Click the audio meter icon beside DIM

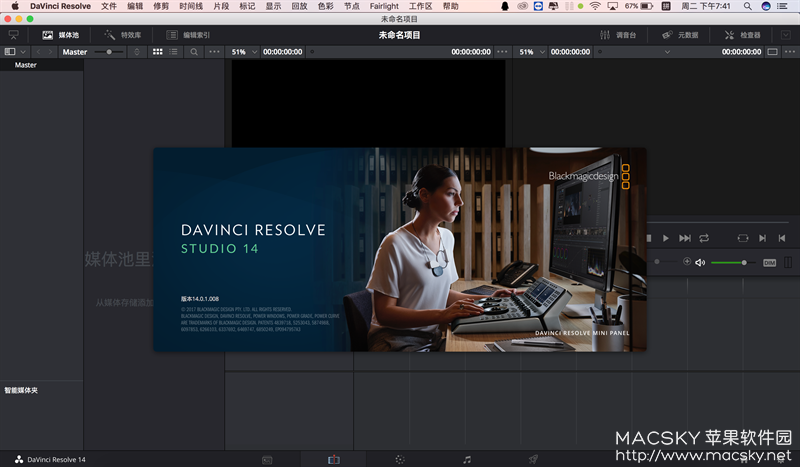788,262
